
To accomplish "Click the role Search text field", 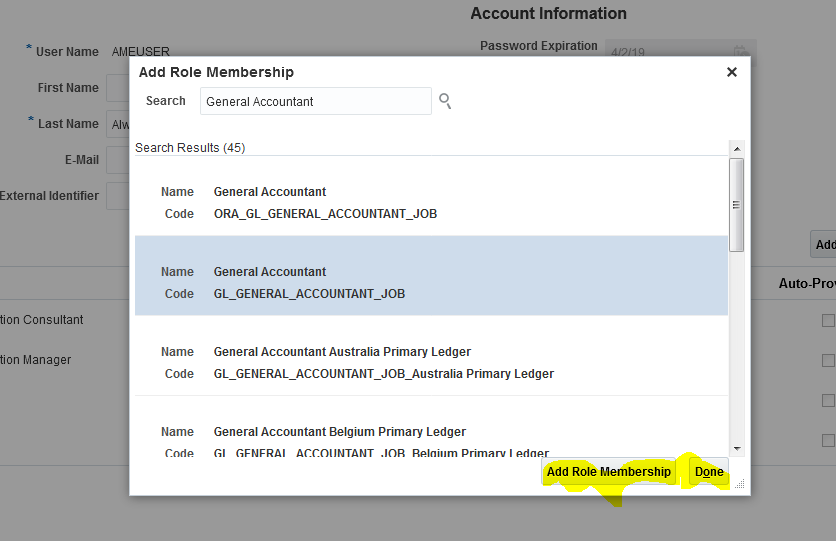I will click(x=316, y=101).
